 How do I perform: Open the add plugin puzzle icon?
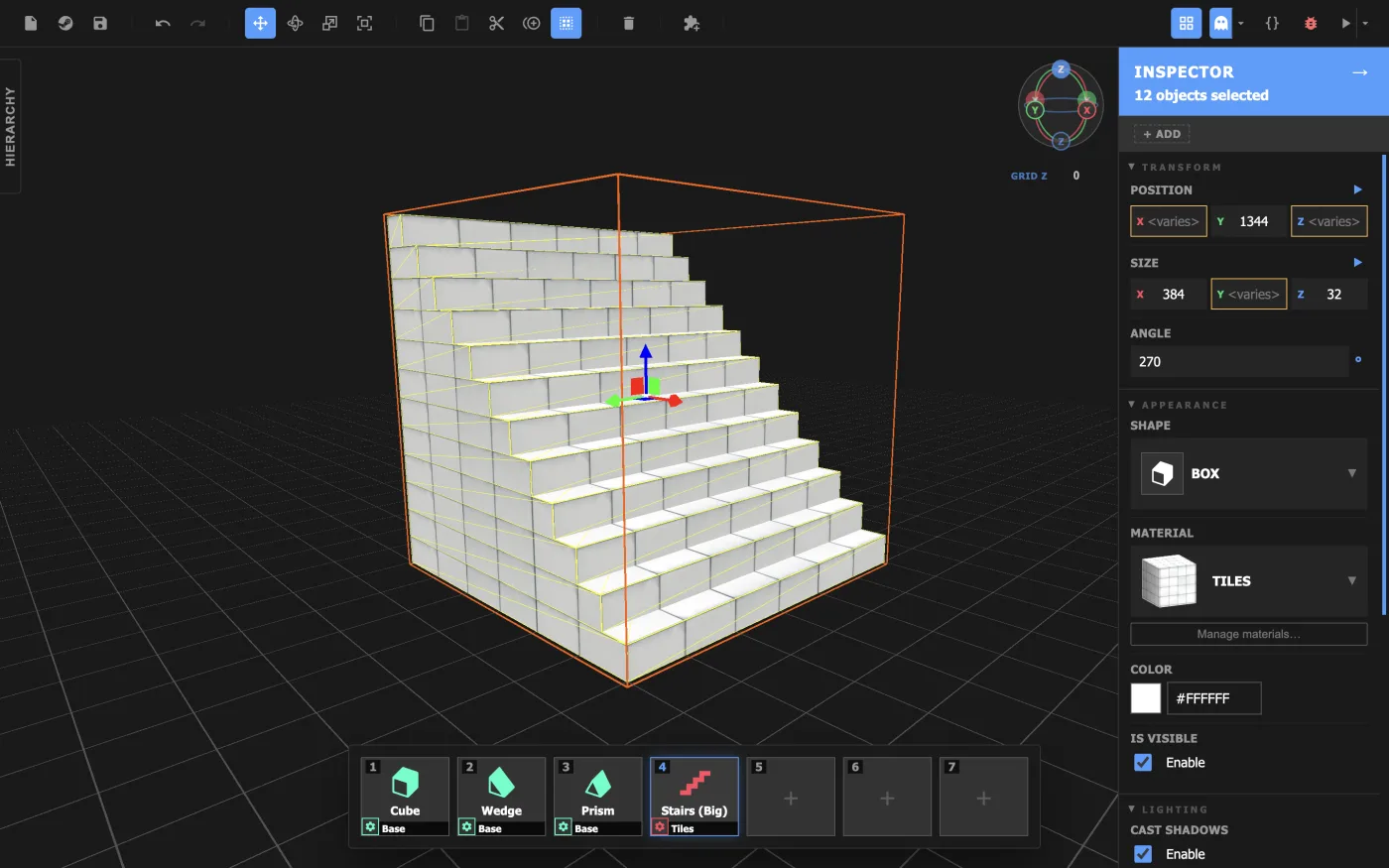[x=692, y=23]
